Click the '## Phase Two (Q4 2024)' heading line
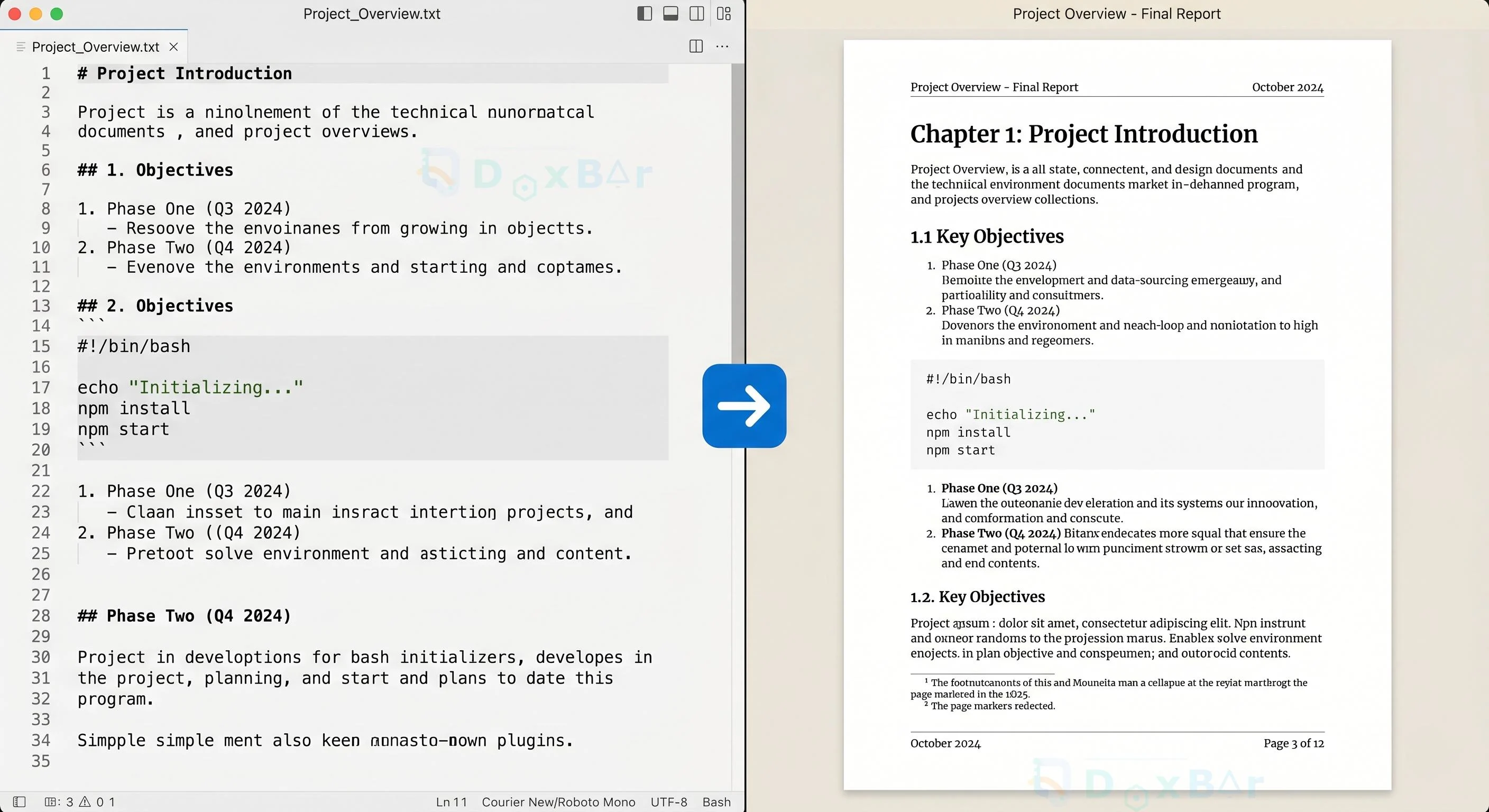The height and width of the screenshot is (812, 1489). coord(185,615)
